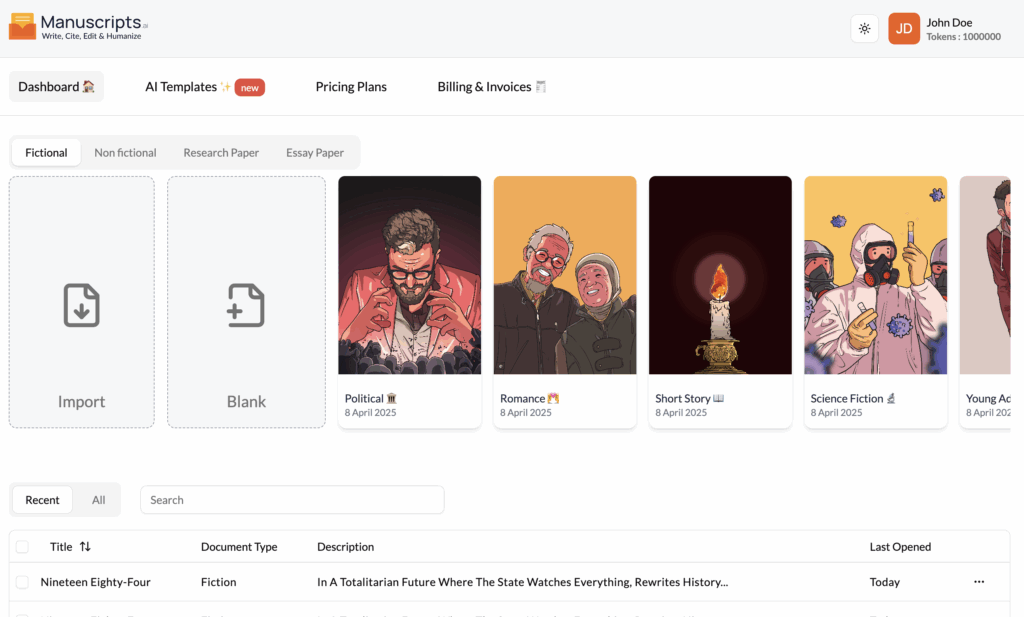Image resolution: width=1024 pixels, height=617 pixels.
Task: Switch to the Non fictional tab
Action: [x=125, y=153]
